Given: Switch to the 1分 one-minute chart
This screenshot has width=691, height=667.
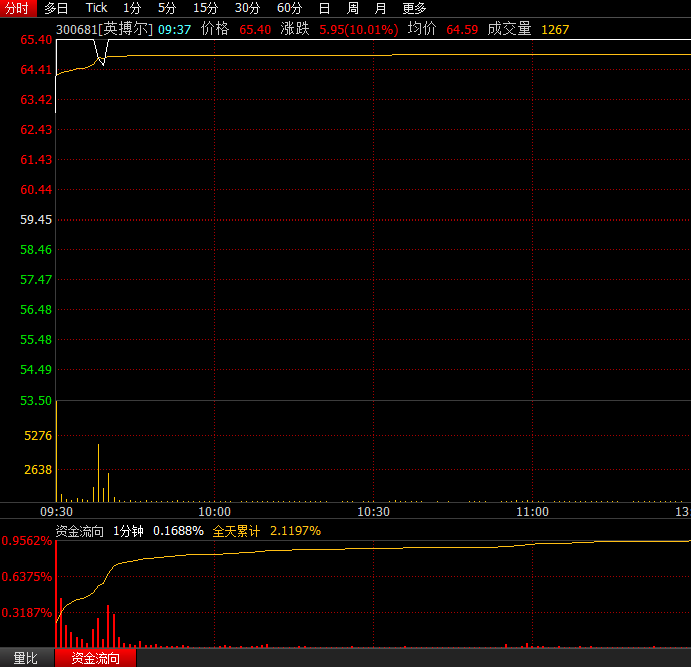Looking at the screenshot, I should (132, 8).
